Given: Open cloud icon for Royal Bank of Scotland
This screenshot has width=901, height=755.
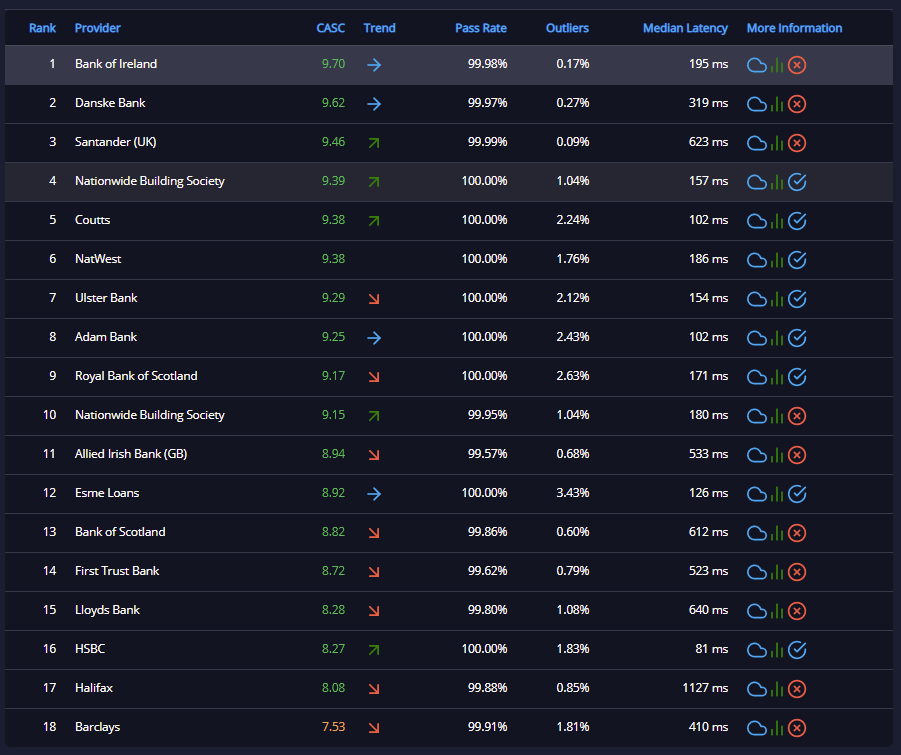Looking at the screenshot, I should point(756,377).
